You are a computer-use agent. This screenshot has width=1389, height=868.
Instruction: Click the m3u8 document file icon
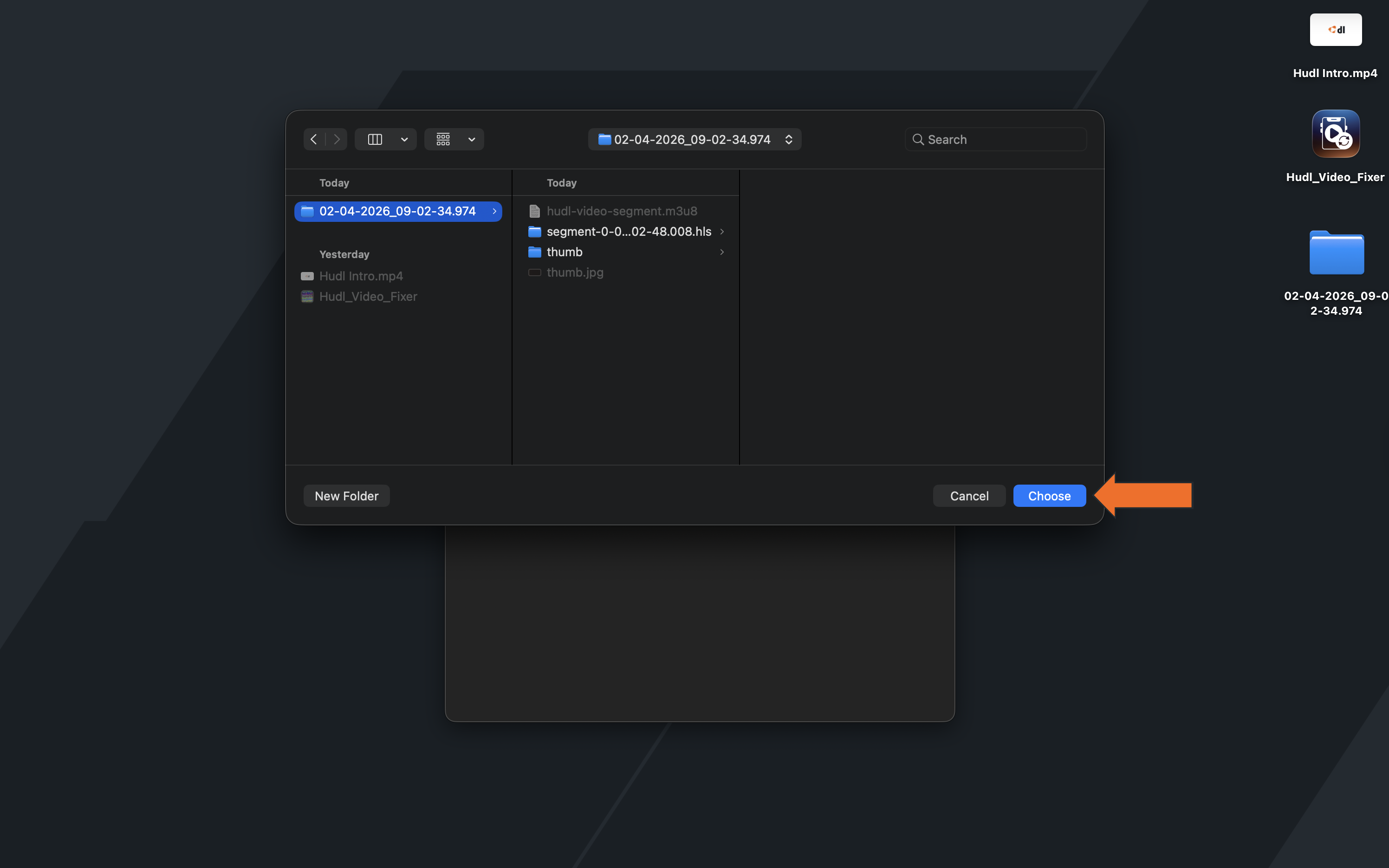[x=534, y=211]
